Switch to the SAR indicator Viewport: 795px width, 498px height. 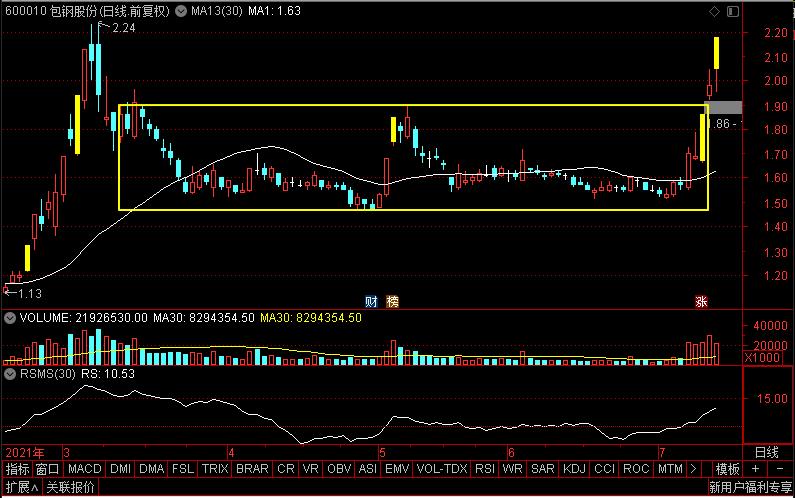tap(543, 469)
